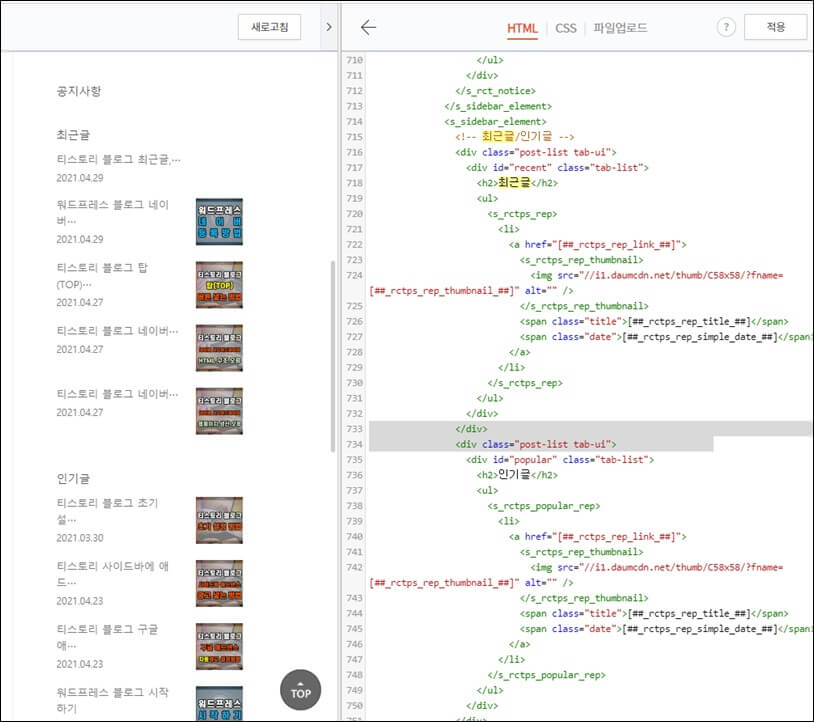Click line 745 span class date
This screenshot has width=814, height=722.
tap(664, 629)
